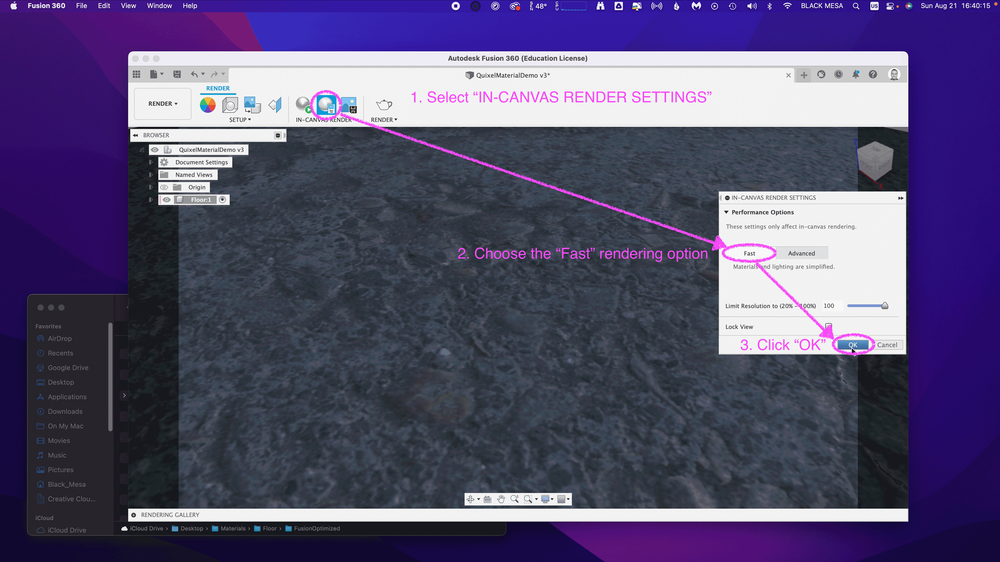Click the Undo arrow
Image resolution: width=1000 pixels, height=562 pixels.
click(195, 75)
